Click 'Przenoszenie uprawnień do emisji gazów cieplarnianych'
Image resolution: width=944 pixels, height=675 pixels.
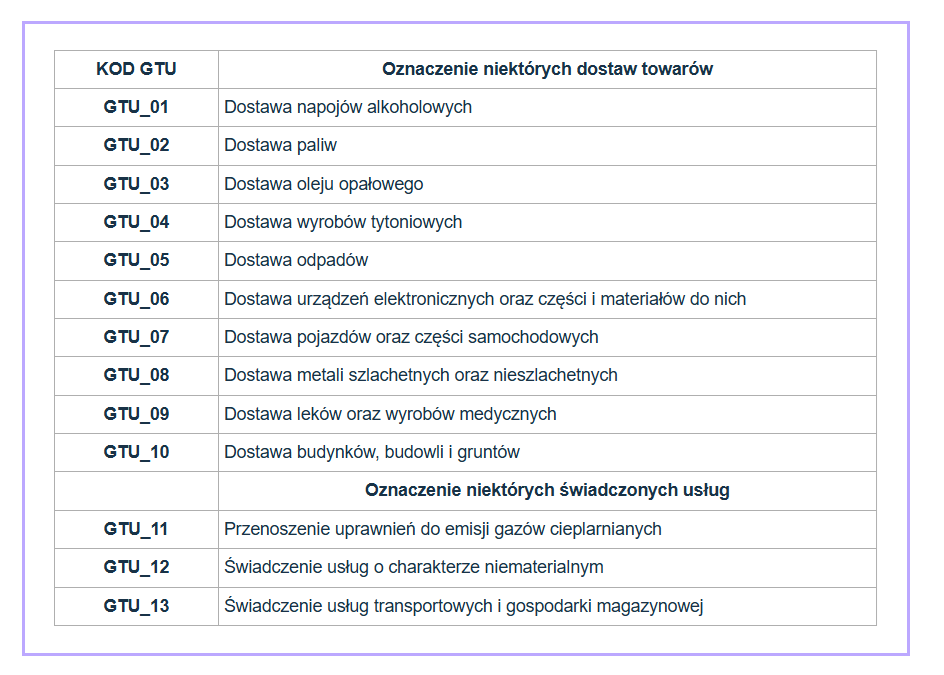[443, 529]
